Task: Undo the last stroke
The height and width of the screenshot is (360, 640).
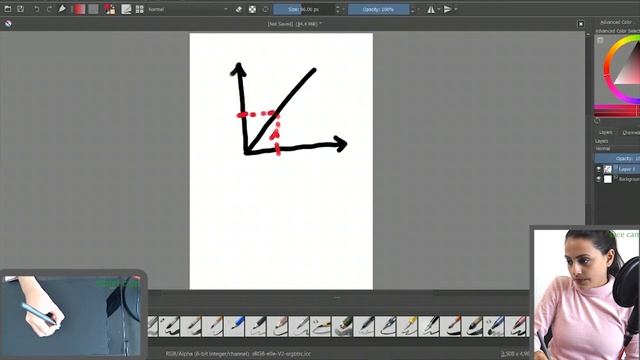Action: pyautogui.click(x=37, y=9)
